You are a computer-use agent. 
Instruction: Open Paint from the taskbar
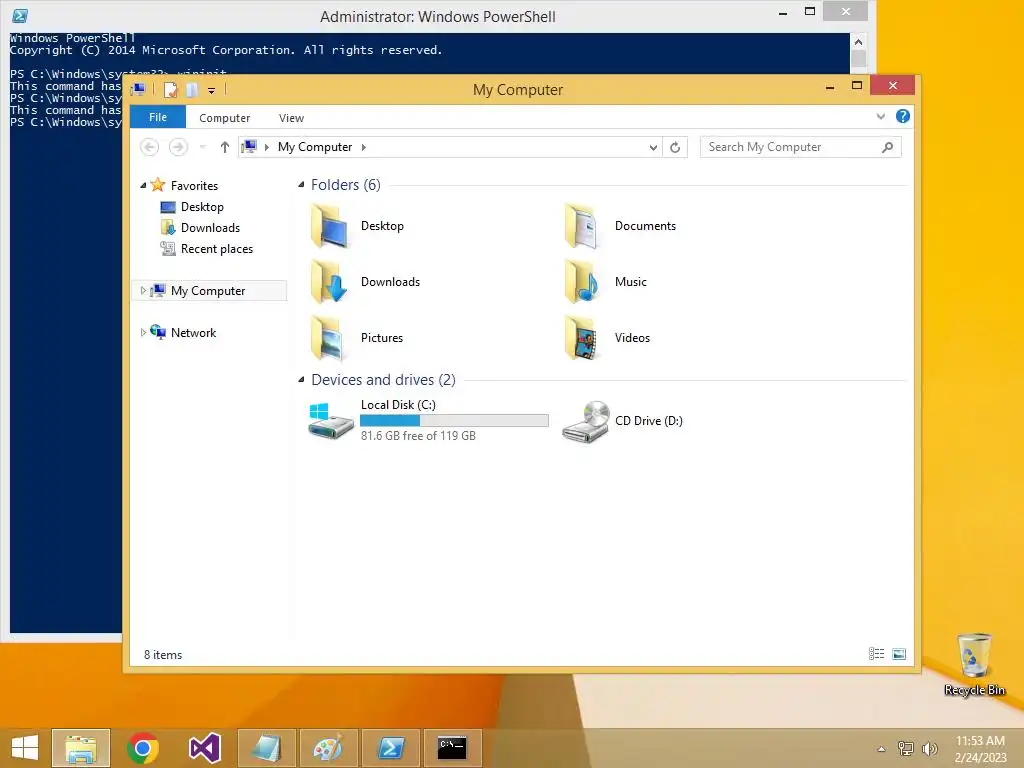[328, 748]
